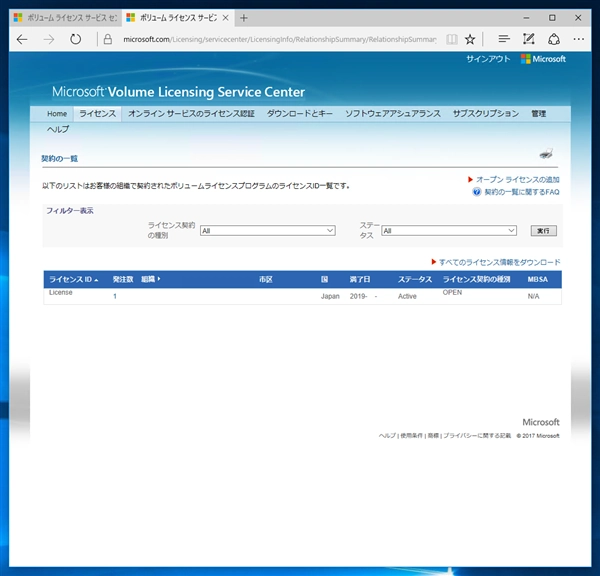Click Active status cell
This screenshot has height=576, width=600.
coord(407,296)
